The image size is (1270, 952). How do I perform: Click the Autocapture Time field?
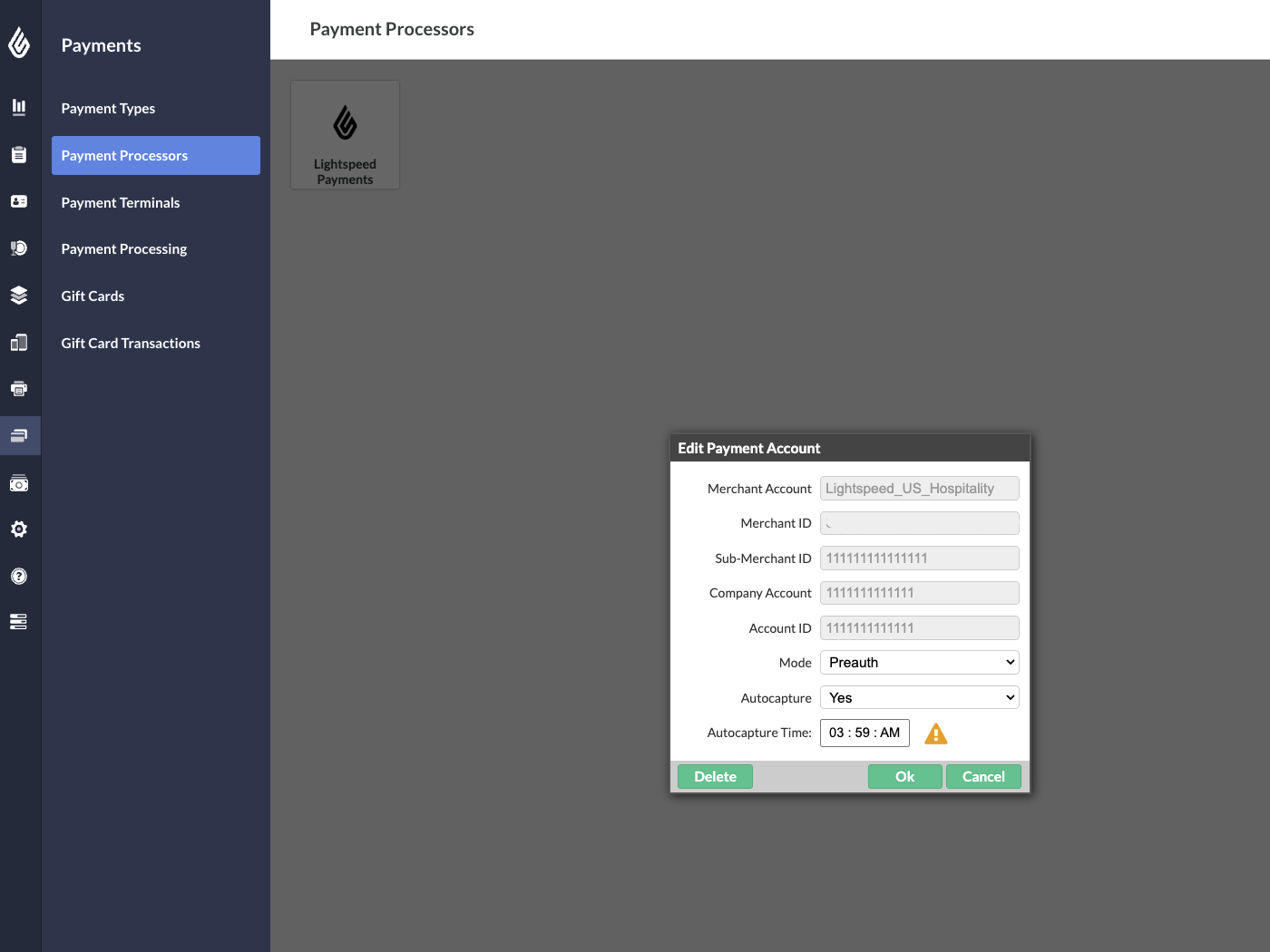click(x=865, y=733)
